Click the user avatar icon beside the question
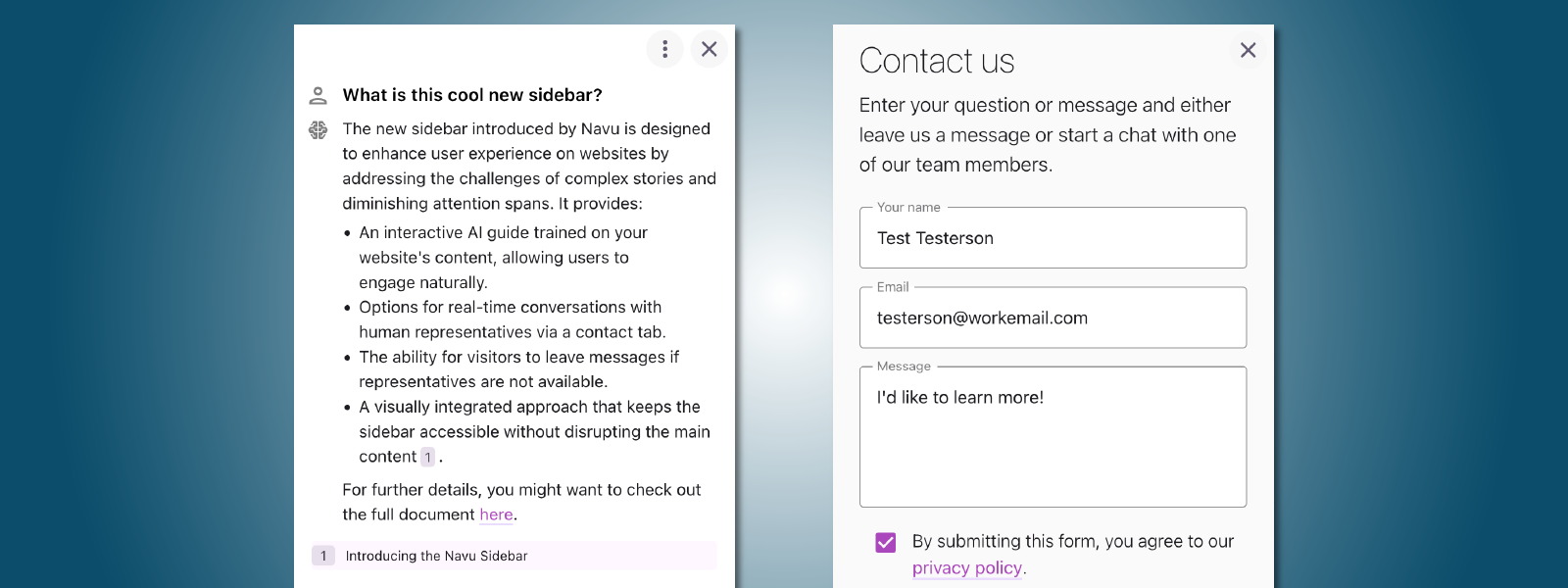This screenshot has height=588, width=1568. coord(318,95)
